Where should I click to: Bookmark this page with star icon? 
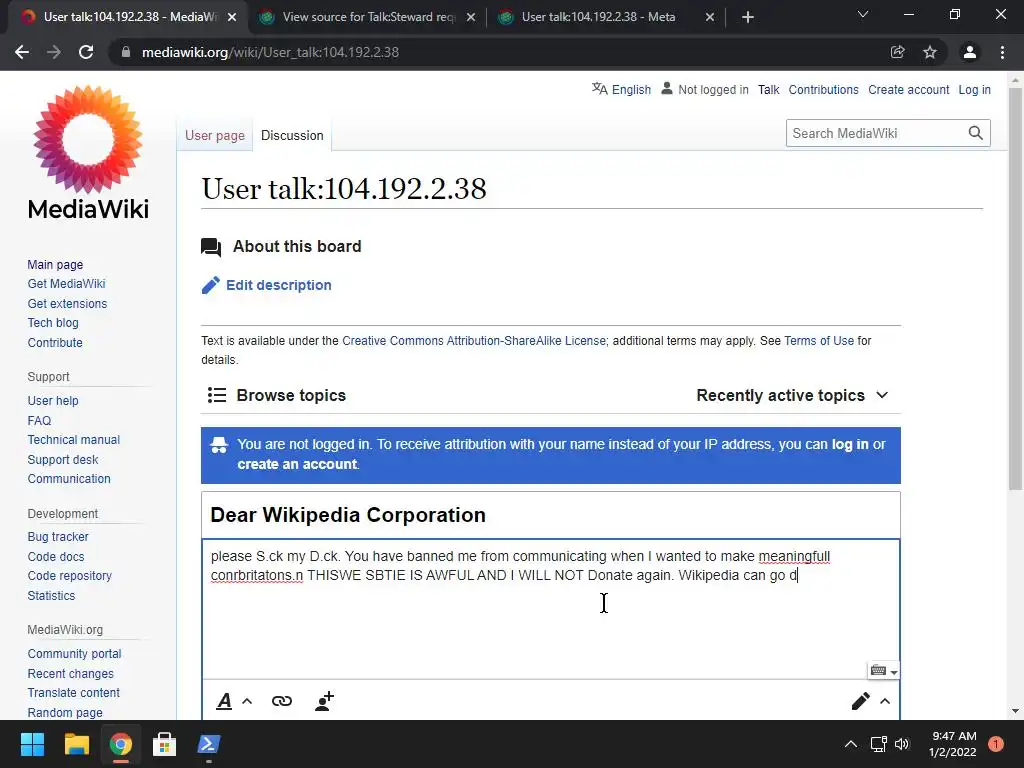930,52
